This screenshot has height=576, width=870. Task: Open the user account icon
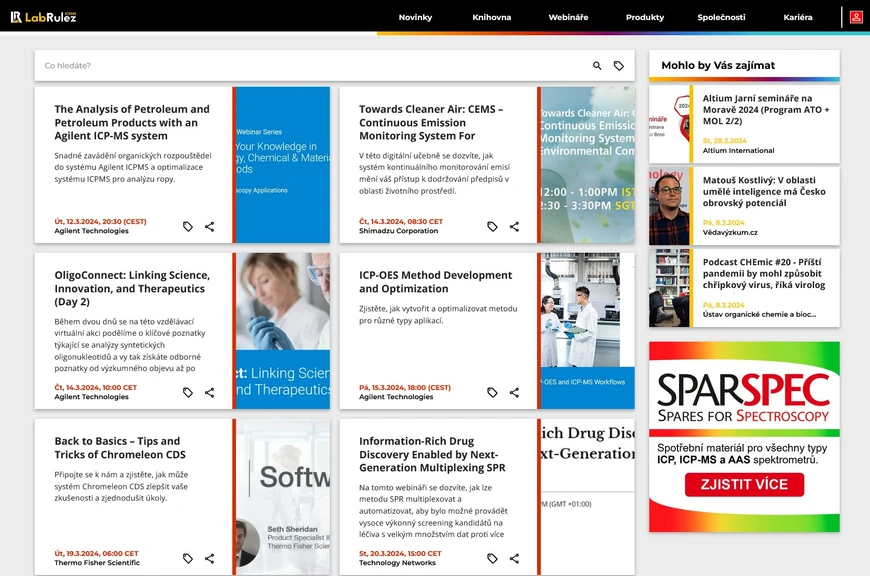(856, 17)
